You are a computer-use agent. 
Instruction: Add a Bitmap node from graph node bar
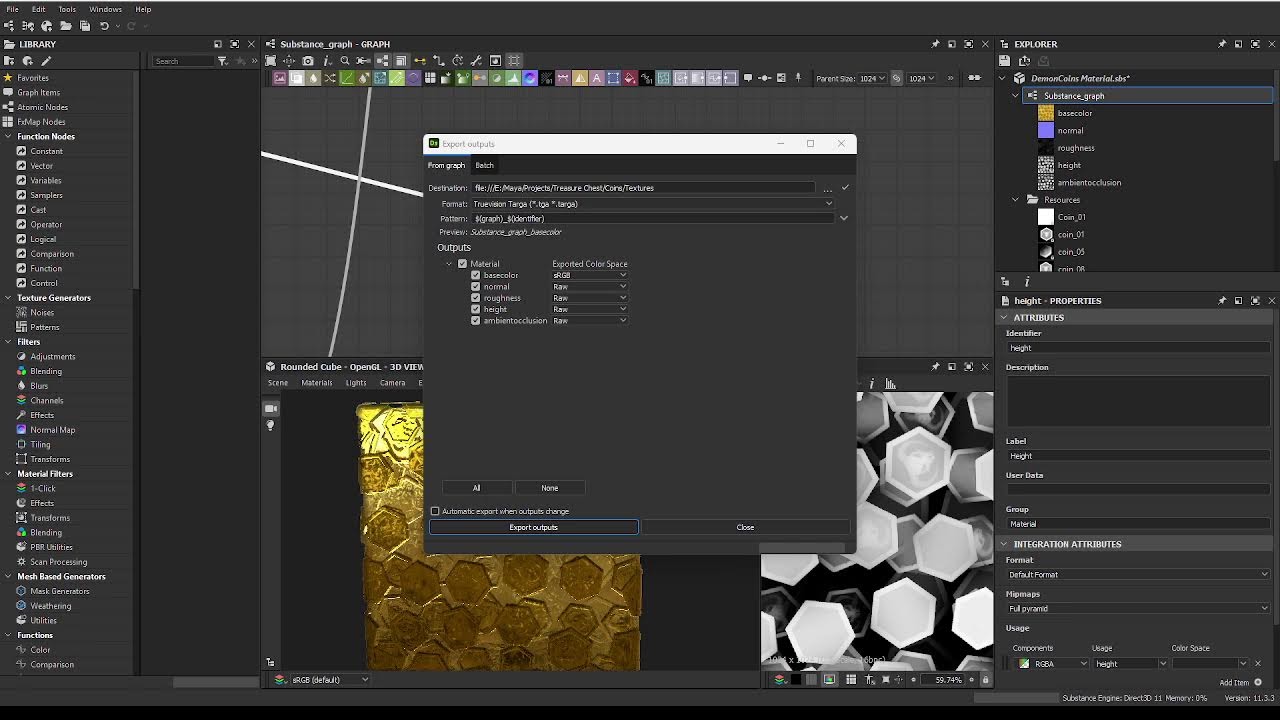pyautogui.click(x=280, y=78)
